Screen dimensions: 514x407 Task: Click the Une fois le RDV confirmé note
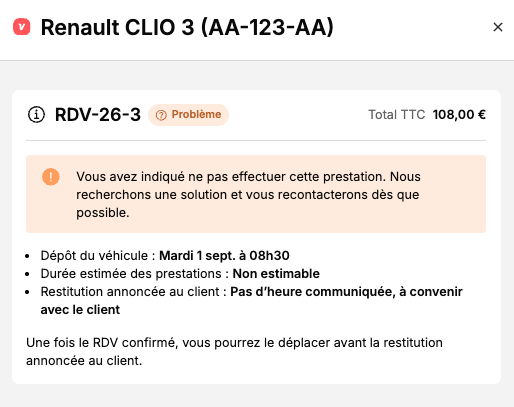[x=234, y=352]
